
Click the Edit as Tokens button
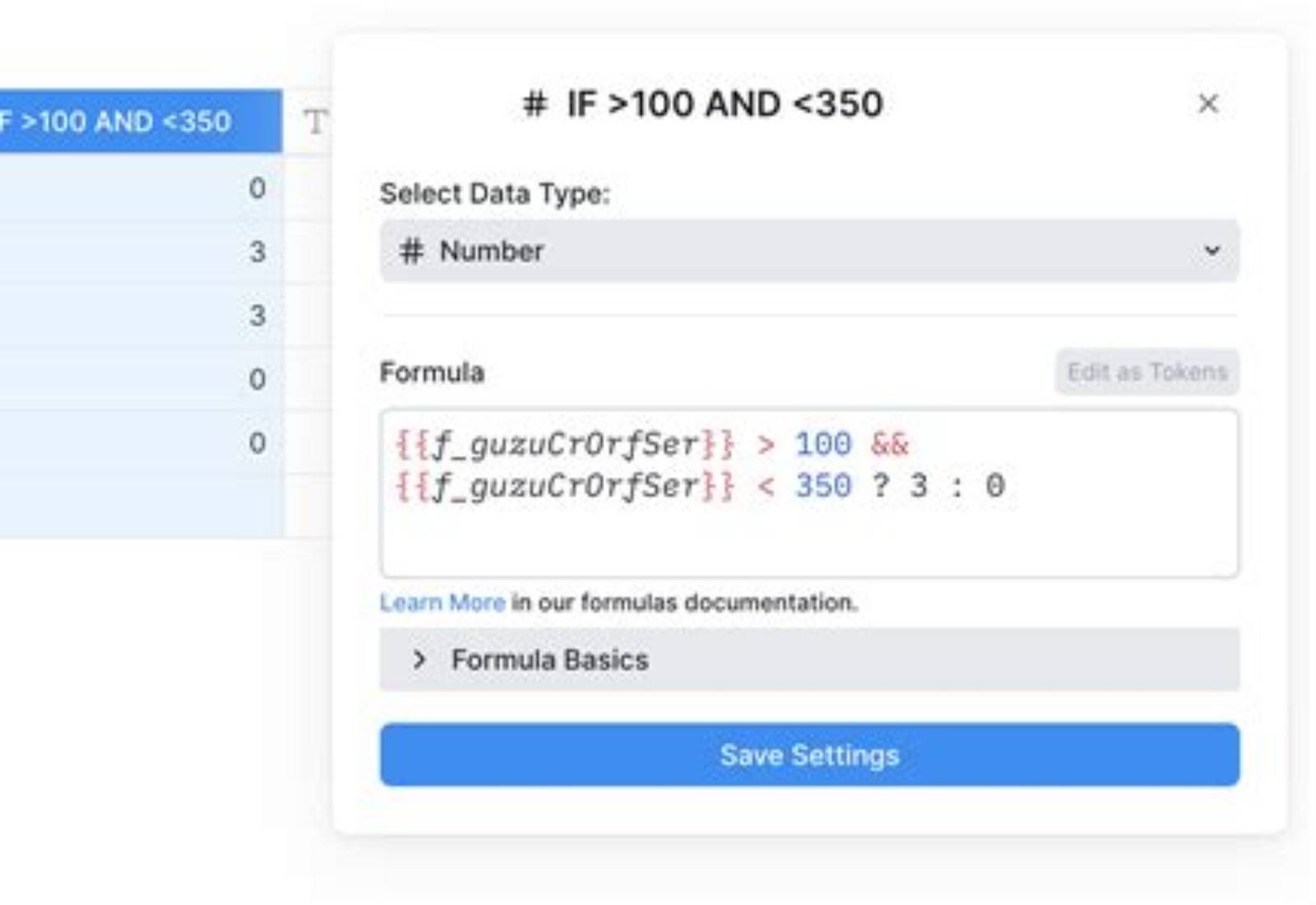(1147, 372)
